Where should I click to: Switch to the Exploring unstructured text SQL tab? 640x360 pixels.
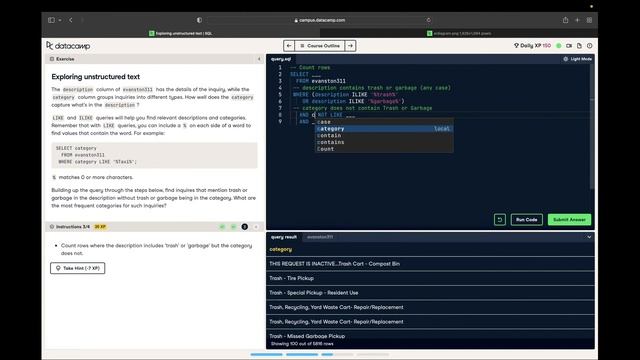pos(180,33)
